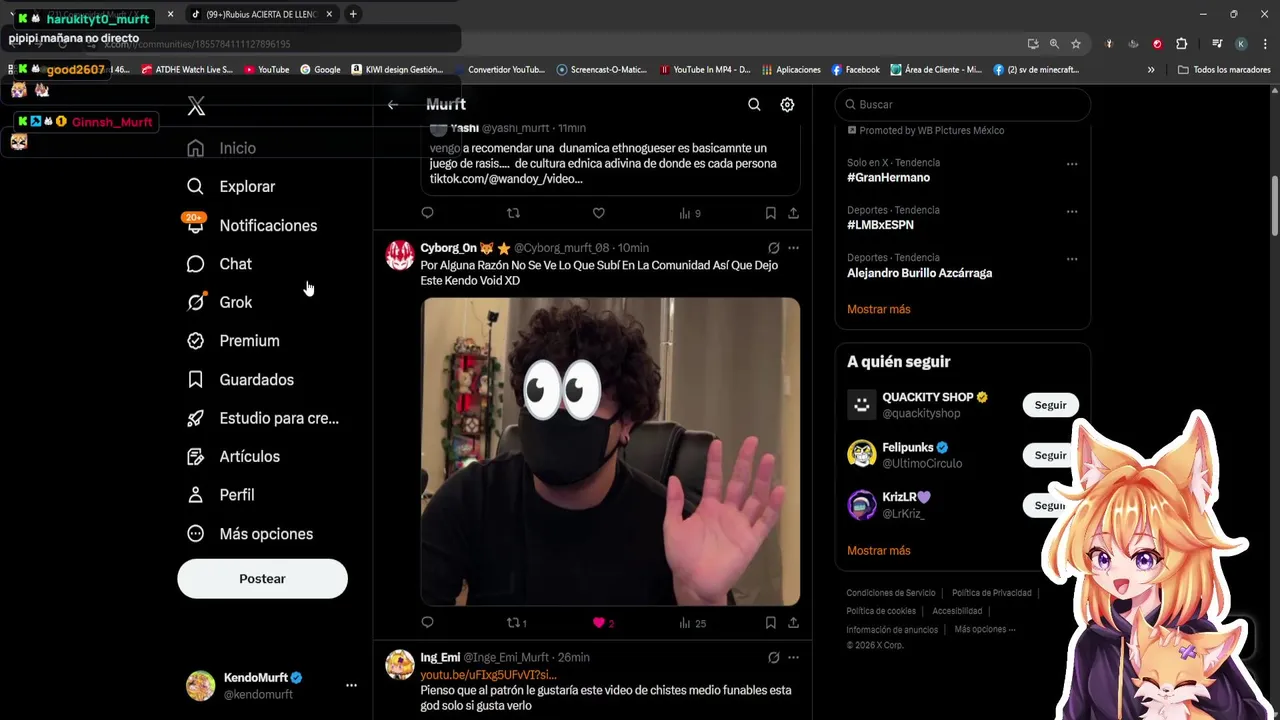Open Grok actions on Ing_Emi post
1280x720 pixels.
774,658
